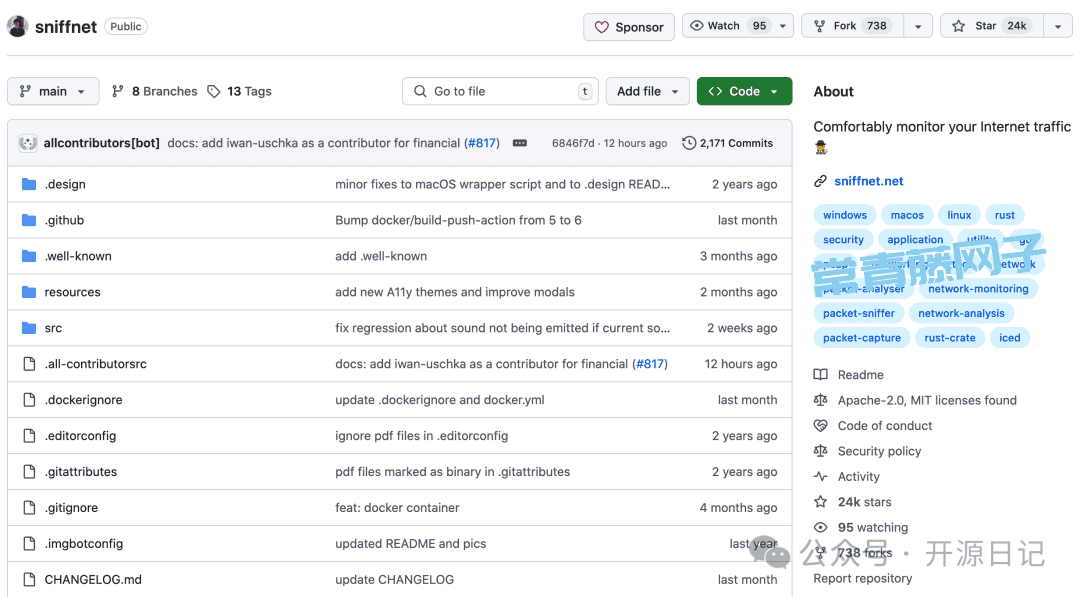Click Report repository
The image size is (1080, 597).
(862, 578)
